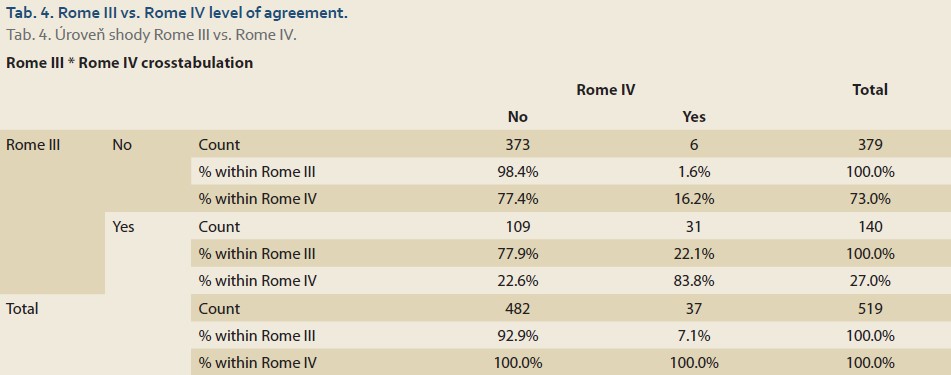
Task: Click the count cell showing 109
Action: click(517, 226)
